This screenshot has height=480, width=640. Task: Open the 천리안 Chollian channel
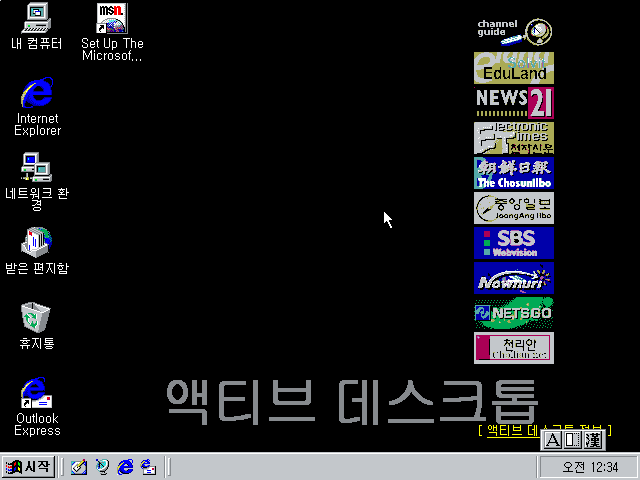click(514, 348)
